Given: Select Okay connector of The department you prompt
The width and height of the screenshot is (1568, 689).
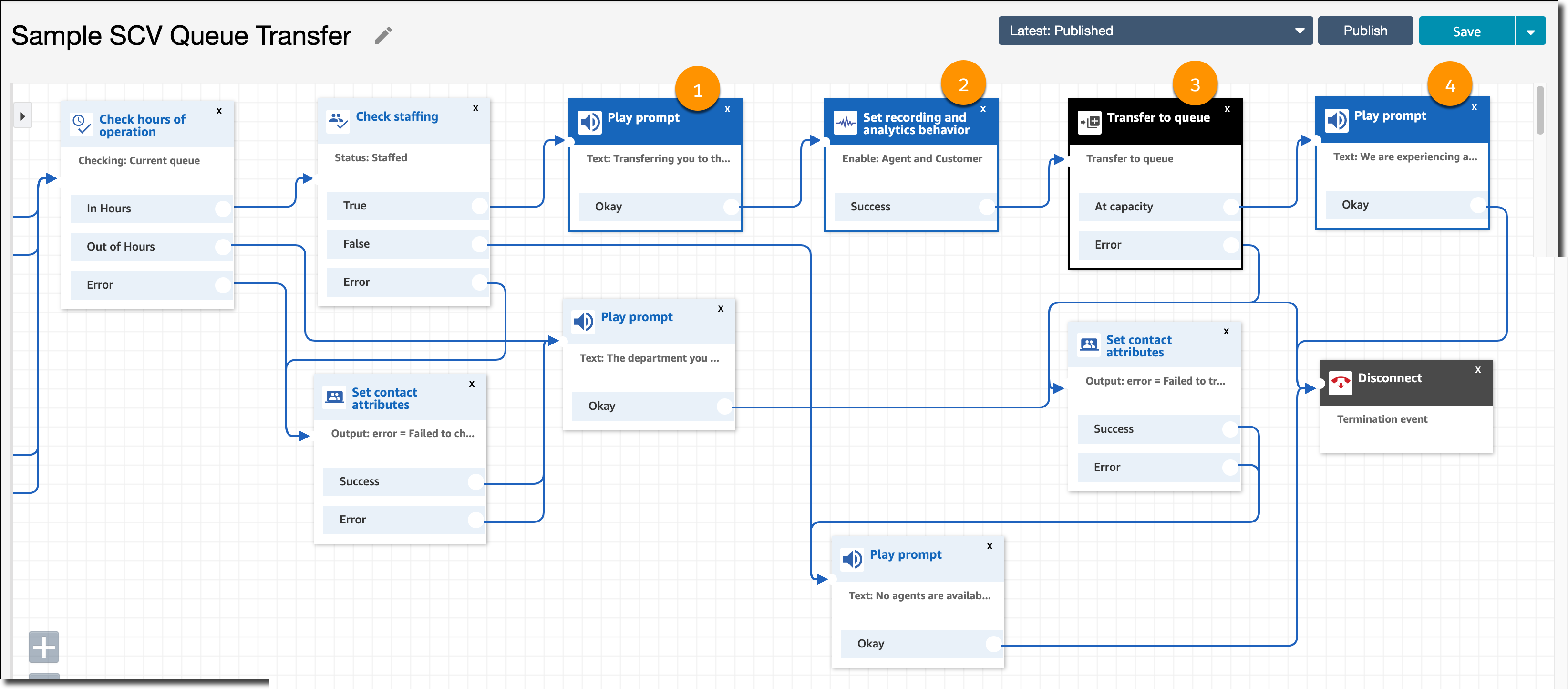Looking at the screenshot, I should tap(725, 407).
